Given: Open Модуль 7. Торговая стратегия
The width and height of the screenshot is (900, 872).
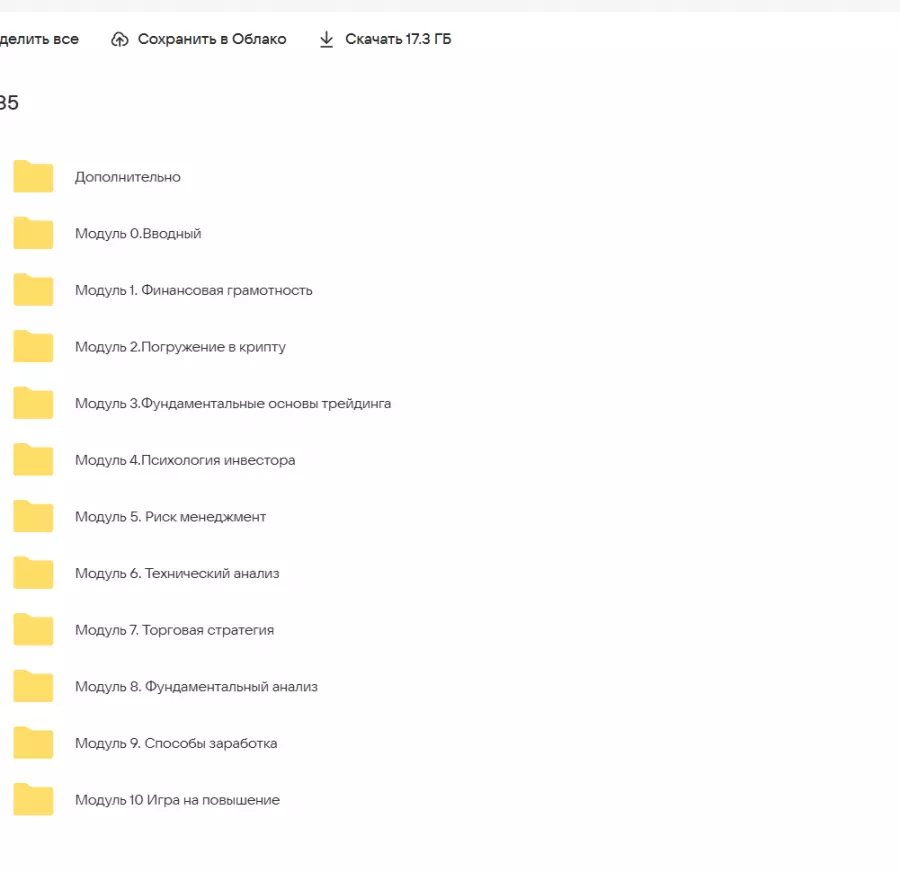Looking at the screenshot, I should (x=174, y=631).
